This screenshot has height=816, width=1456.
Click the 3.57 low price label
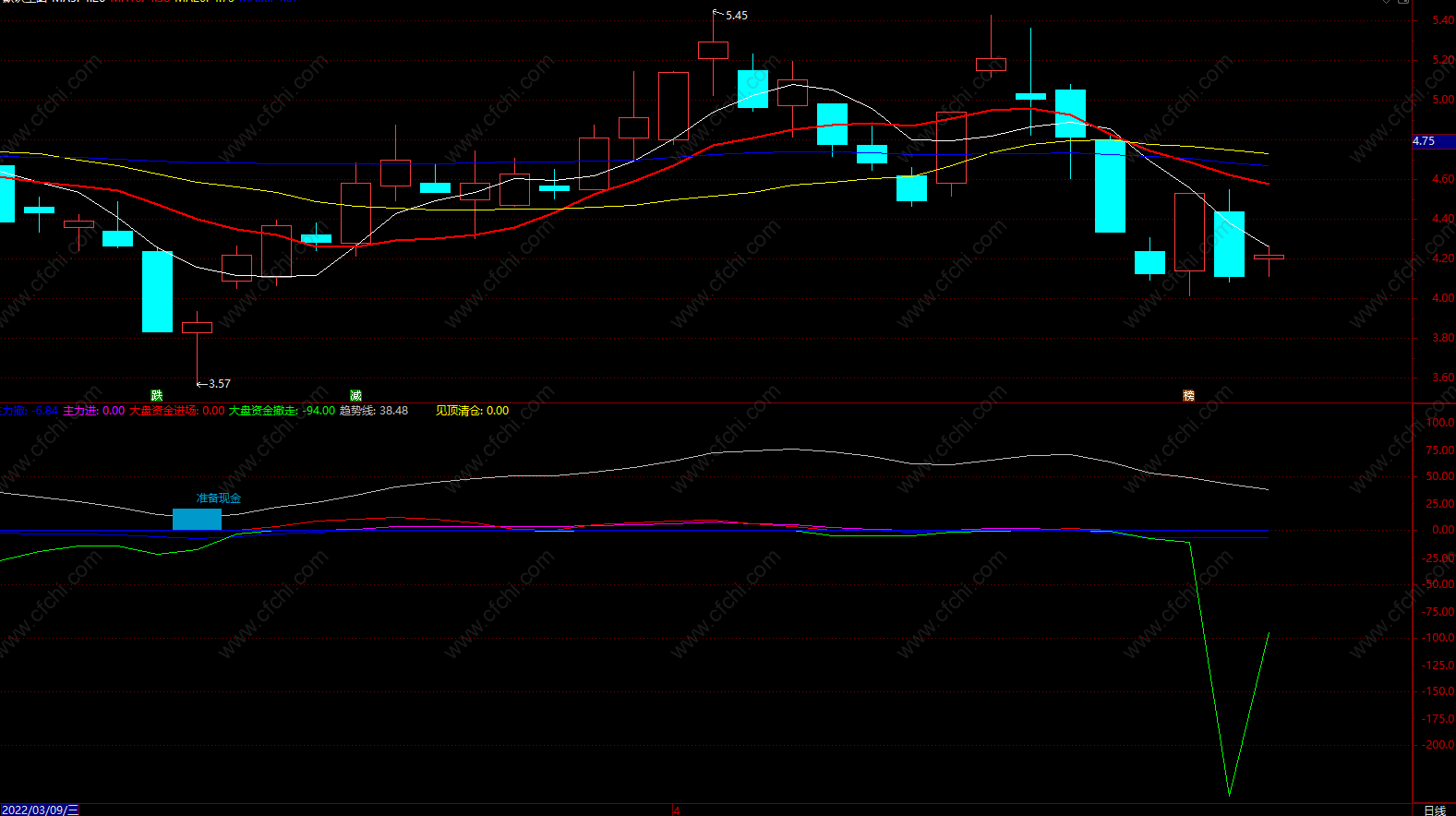(x=220, y=384)
